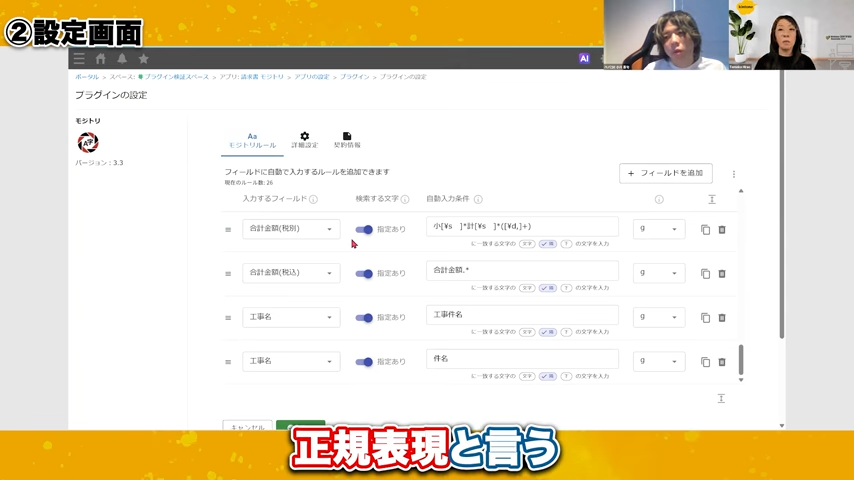Click the 合計金額.* condition input field

(x=522, y=271)
